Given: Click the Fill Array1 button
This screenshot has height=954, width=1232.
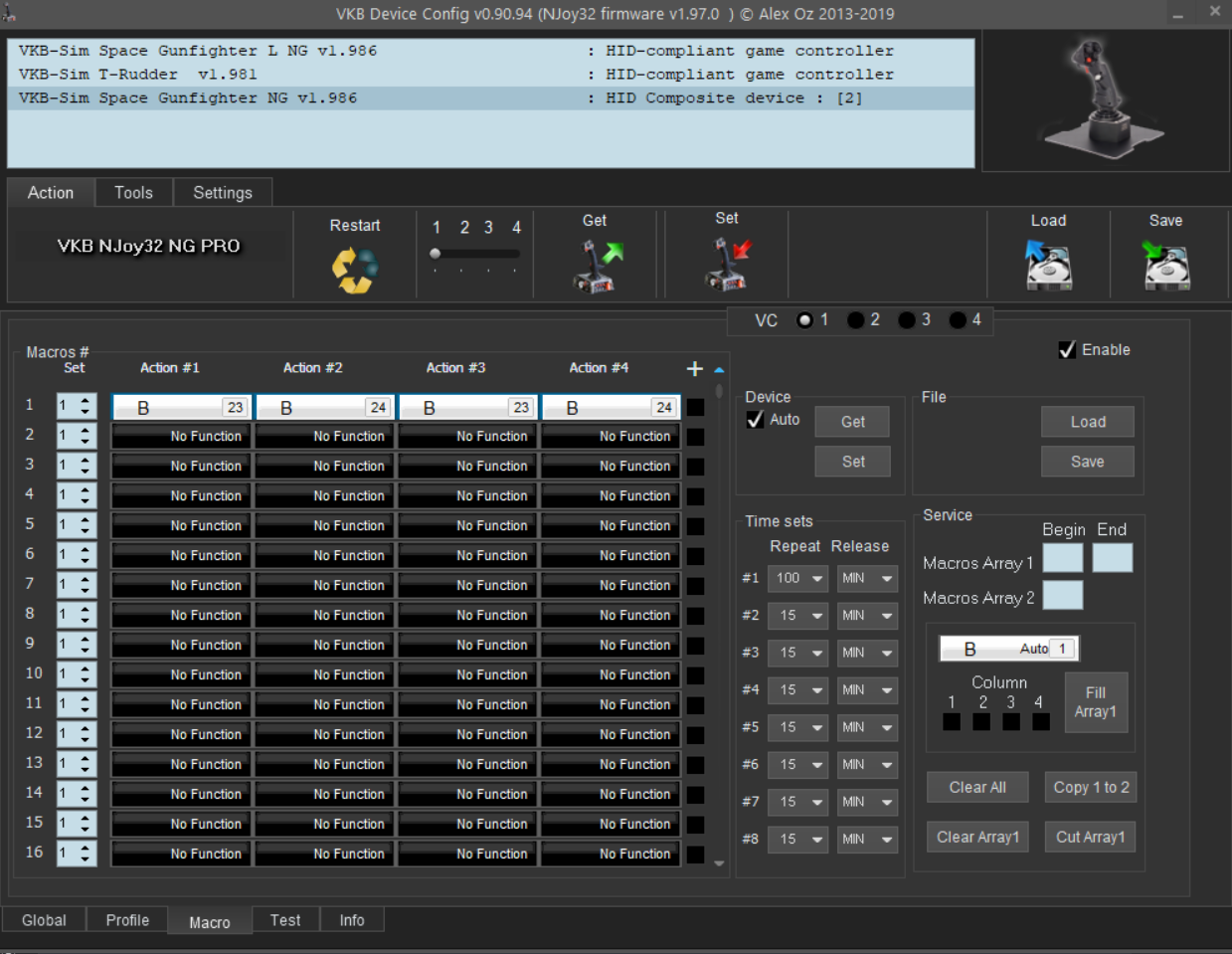Looking at the screenshot, I should click(1096, 702).
